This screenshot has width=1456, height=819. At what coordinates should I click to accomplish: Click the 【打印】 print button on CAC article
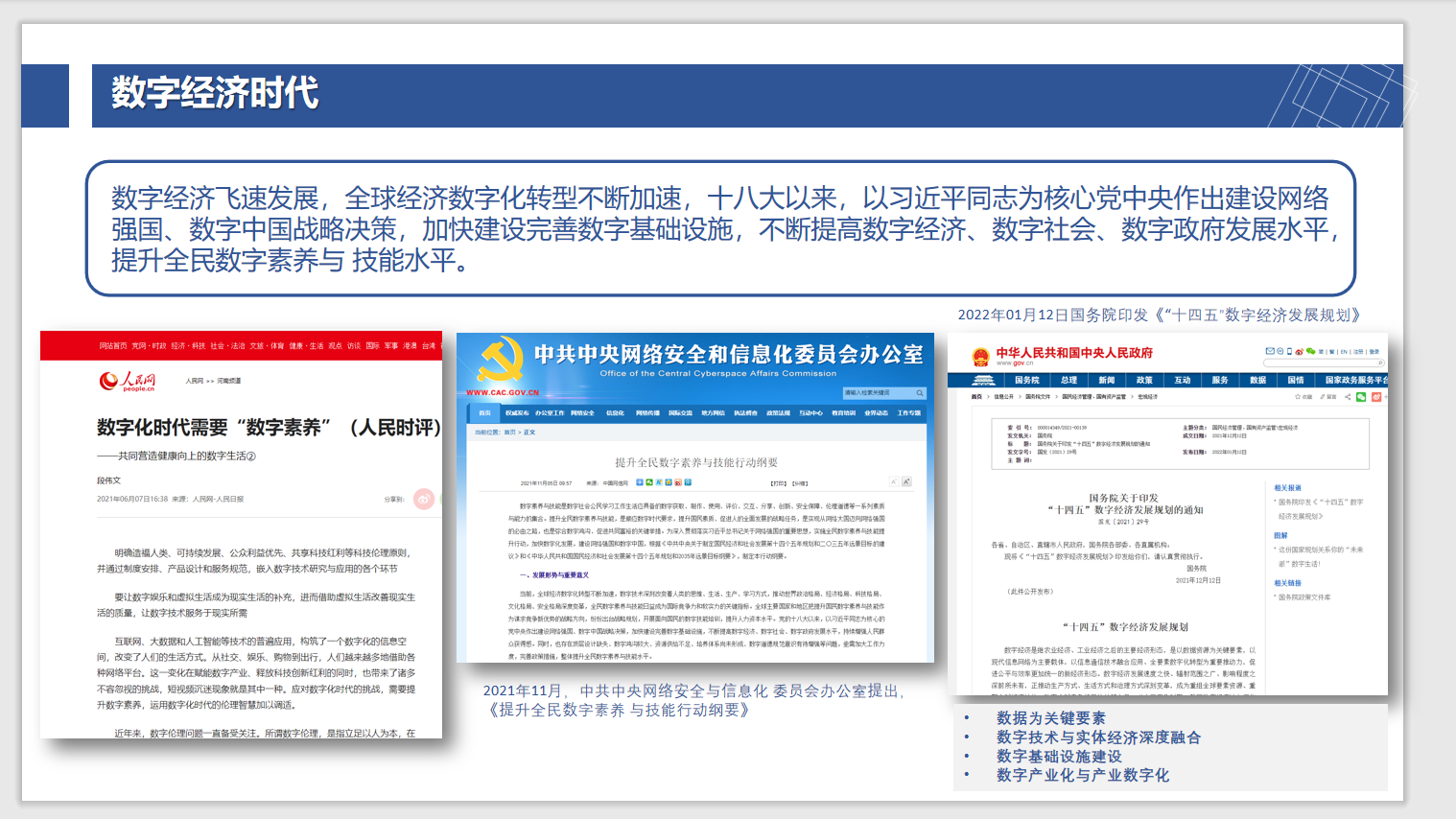(x=777, y=481)
